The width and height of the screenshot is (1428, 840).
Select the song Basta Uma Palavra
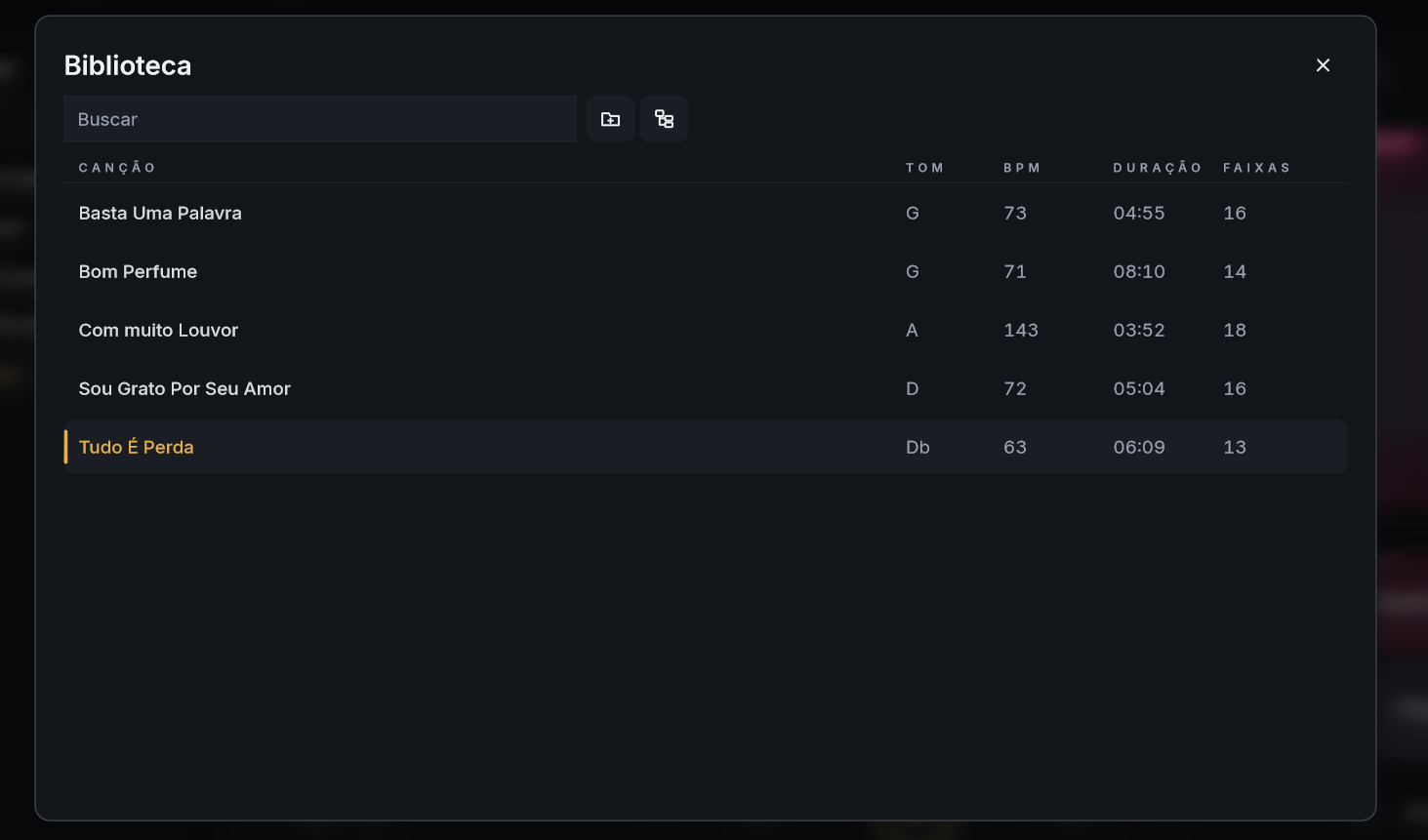click(x=706, y=213)
